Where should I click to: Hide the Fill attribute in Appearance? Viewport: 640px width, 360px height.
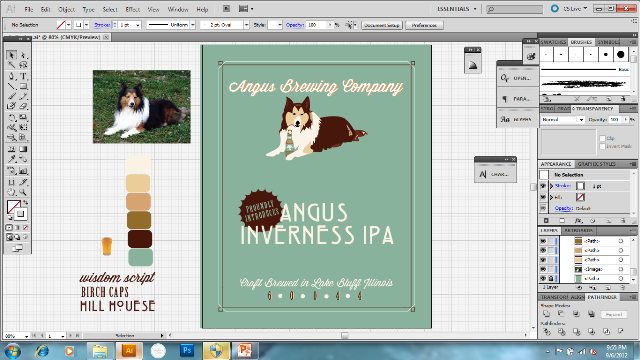click(x=543, y=197)
